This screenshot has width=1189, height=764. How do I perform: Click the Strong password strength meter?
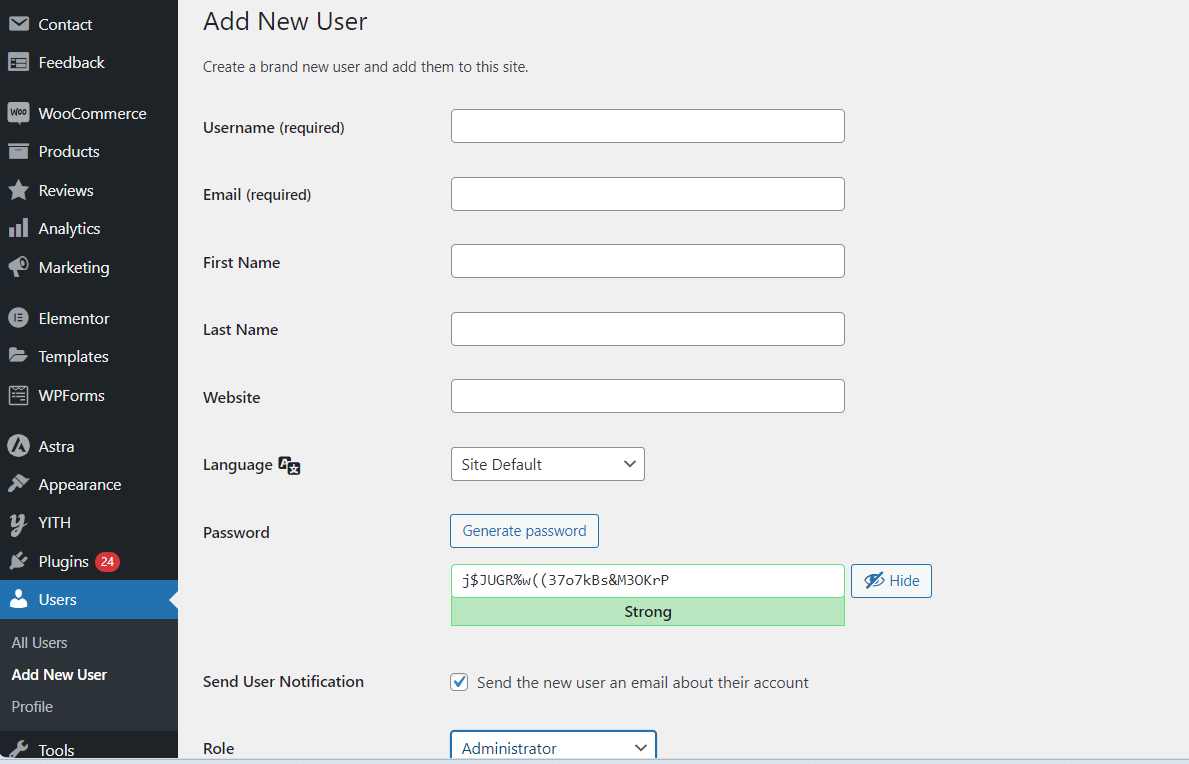pyautogui.click(x=647, y=611)
